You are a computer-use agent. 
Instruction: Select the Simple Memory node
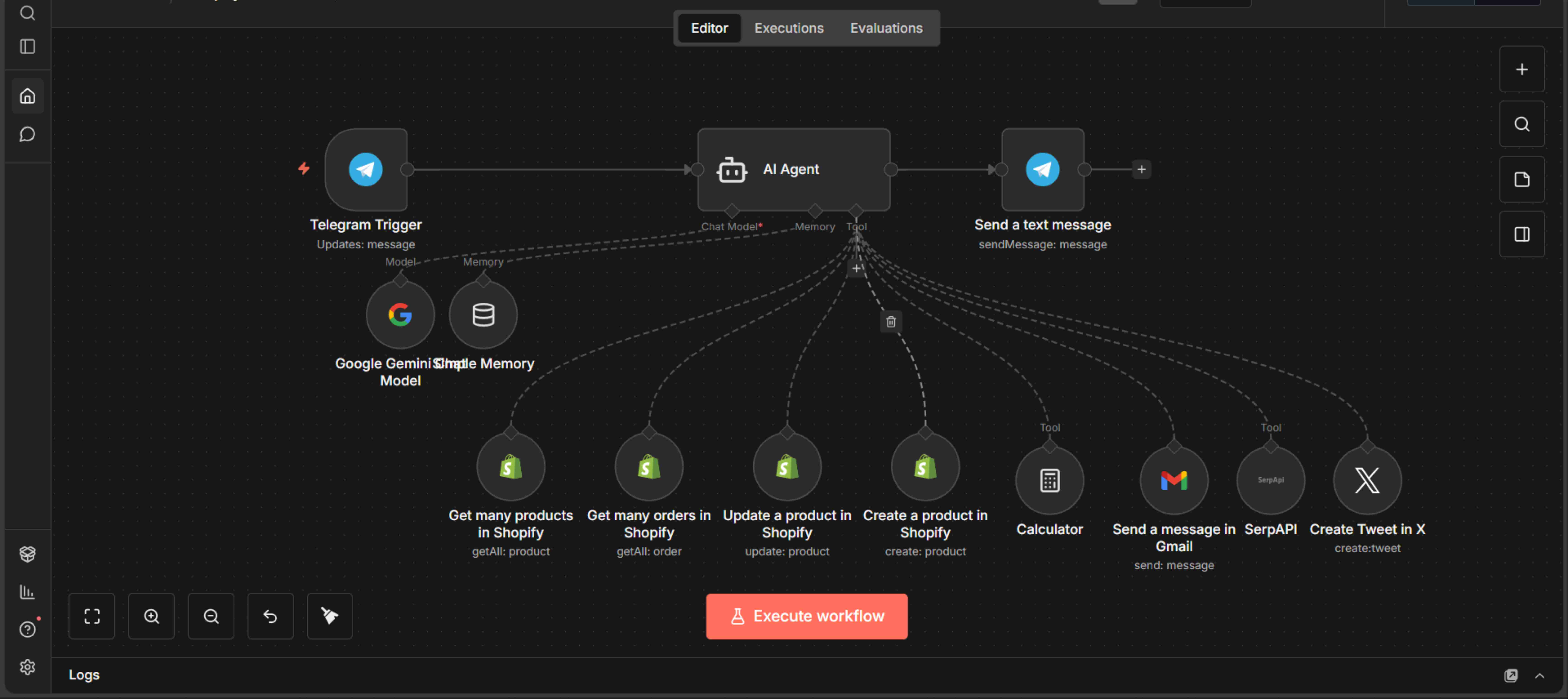(x=483, y=315)
